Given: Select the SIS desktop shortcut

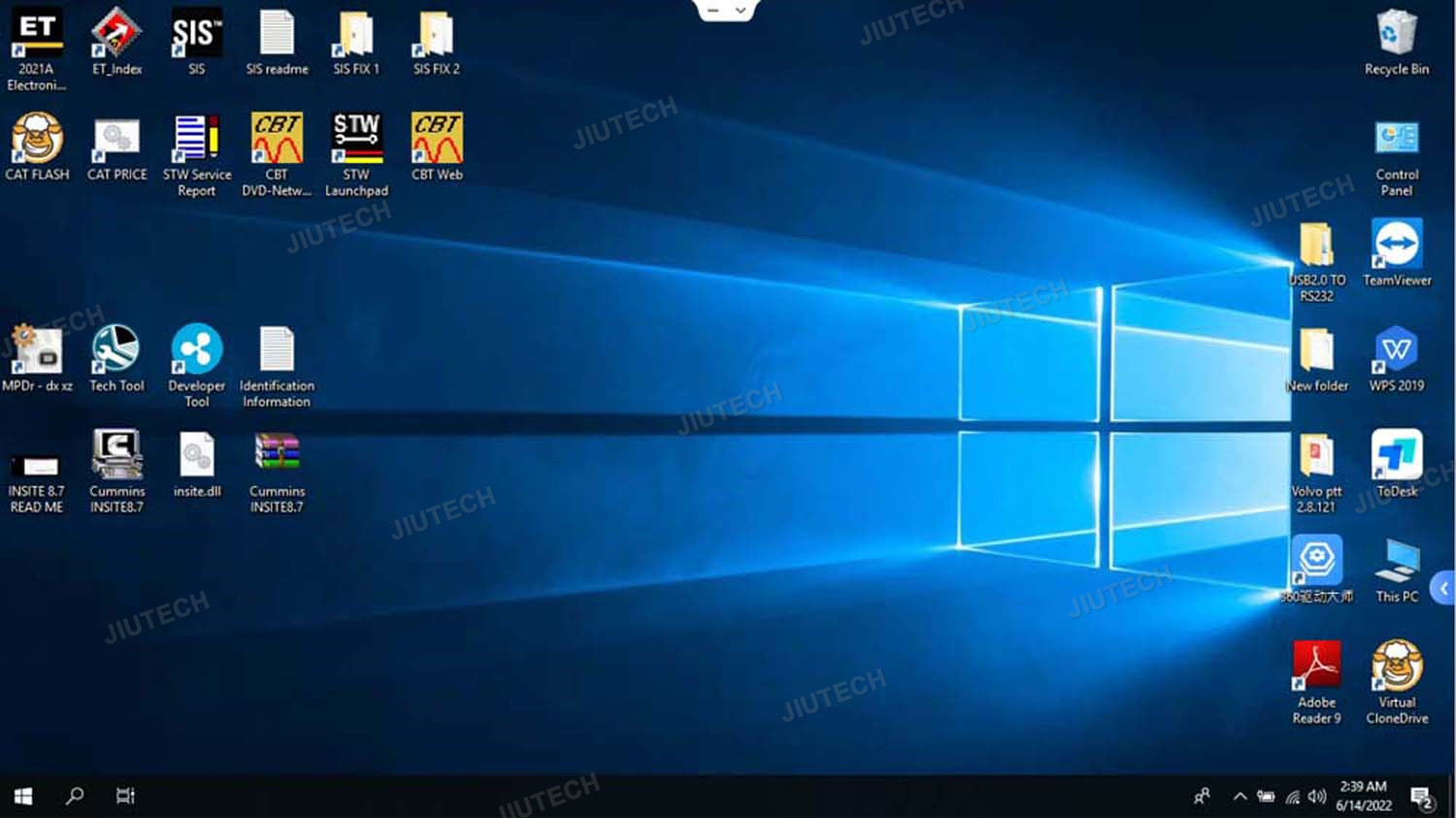Looking at the screenshot, I should pos(196,34).
